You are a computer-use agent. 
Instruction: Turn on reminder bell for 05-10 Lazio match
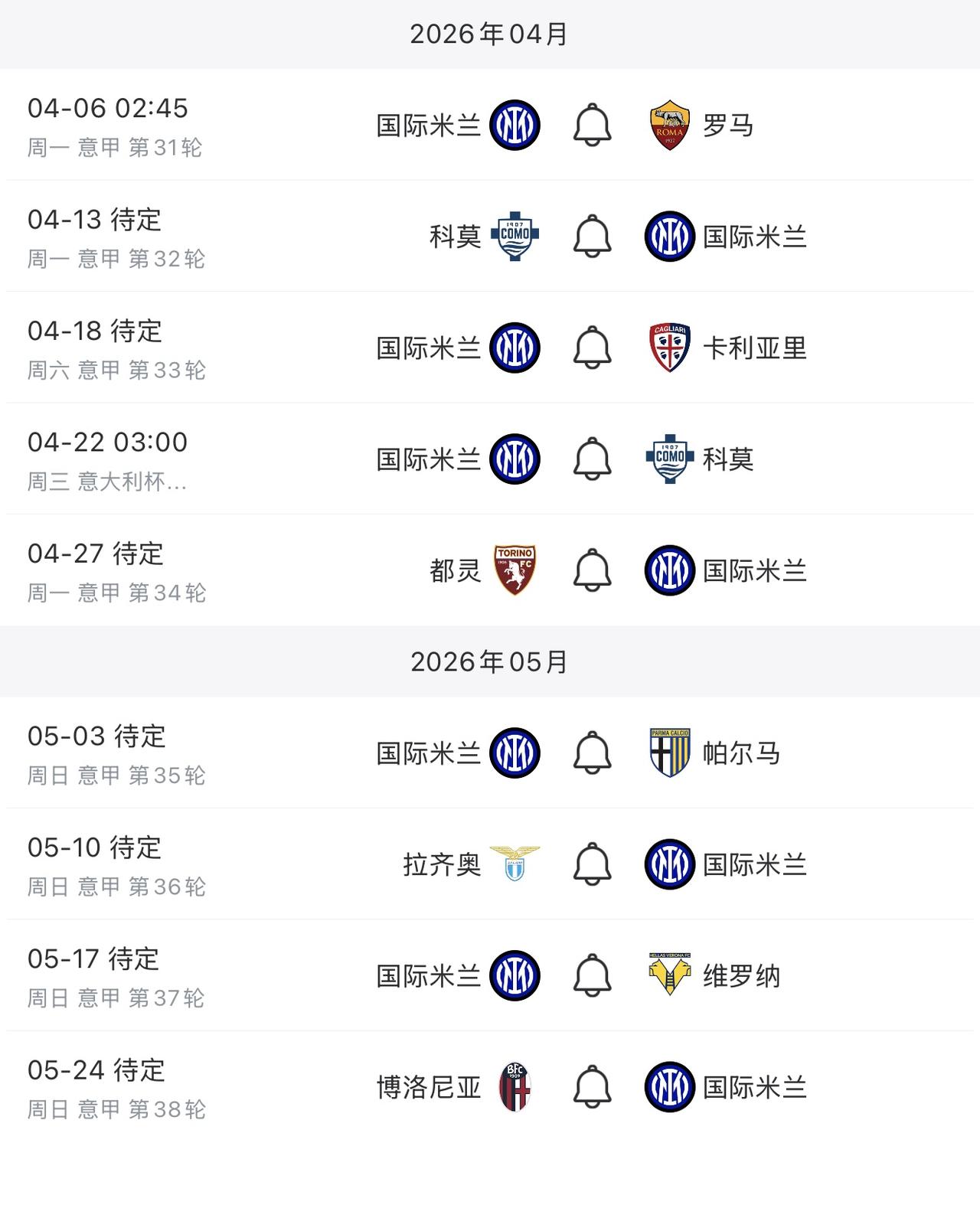pos(592,864)
